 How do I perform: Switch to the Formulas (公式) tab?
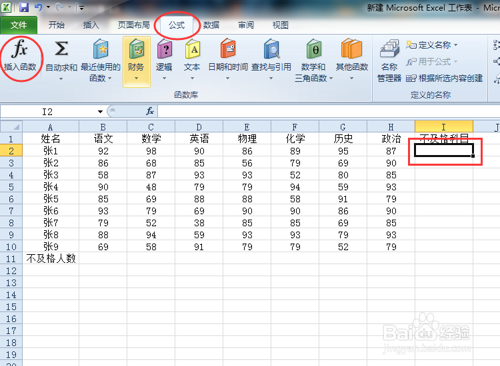coord(176,25)
